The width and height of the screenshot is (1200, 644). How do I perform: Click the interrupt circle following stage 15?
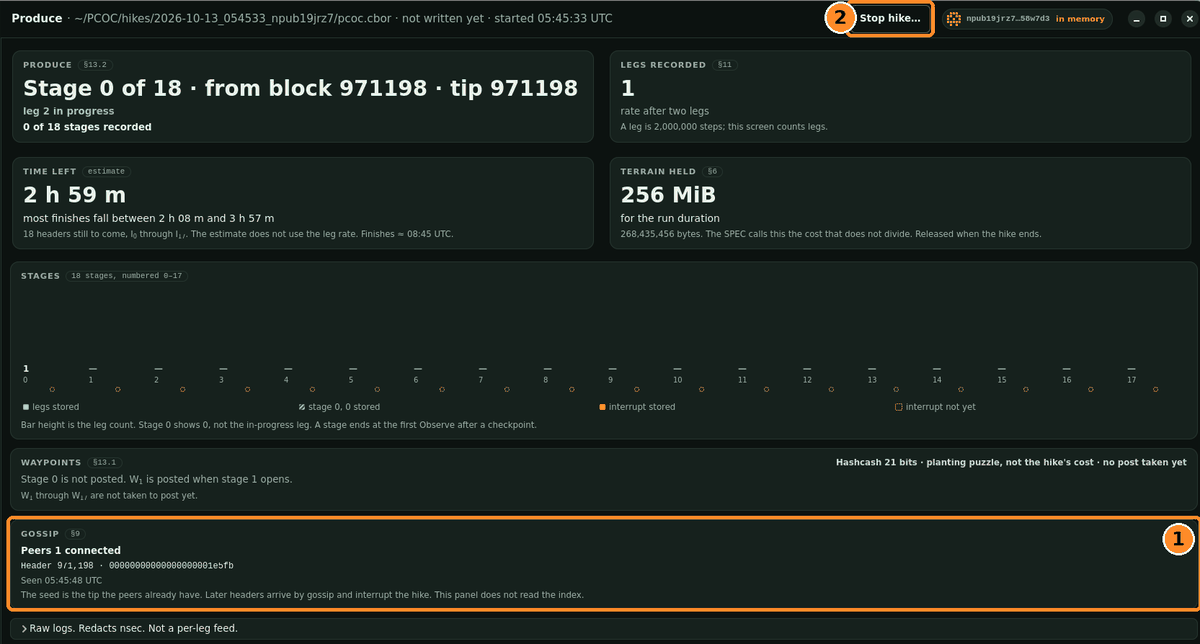(1026, 390)
